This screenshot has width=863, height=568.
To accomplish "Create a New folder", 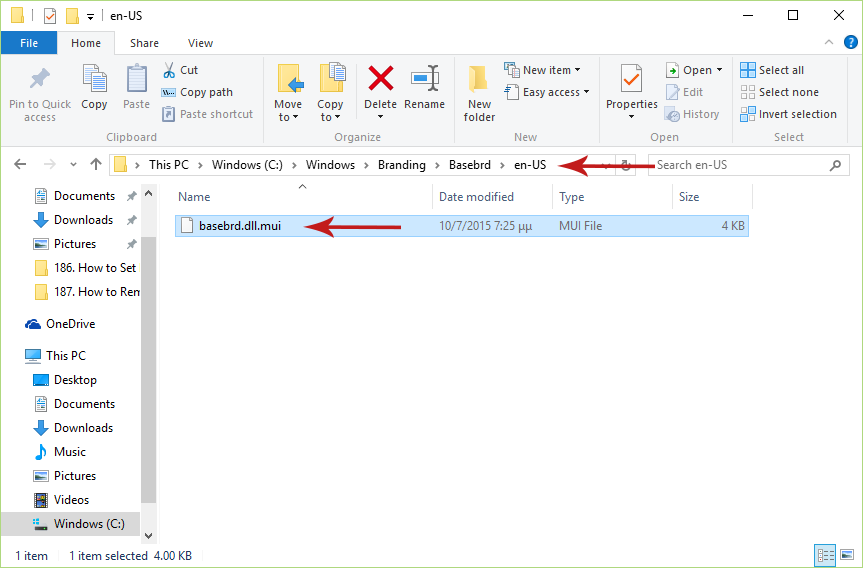I will (479, 94).
